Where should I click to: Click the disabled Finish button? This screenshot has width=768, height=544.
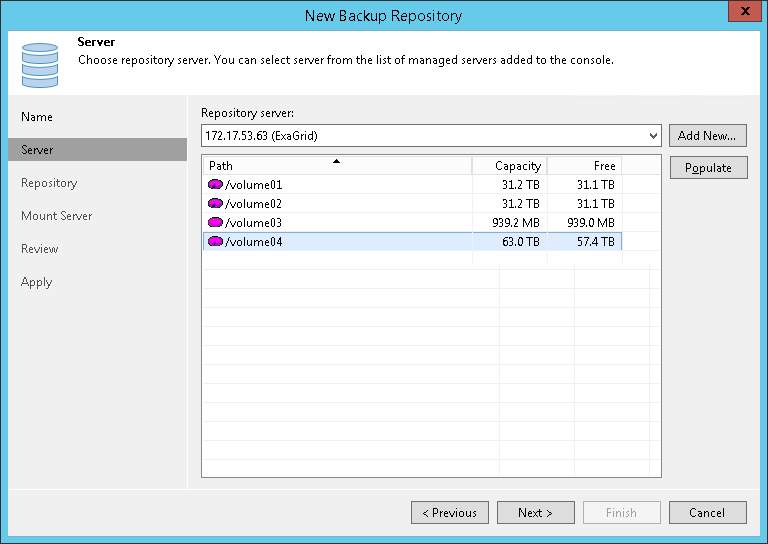tap(622, 513)
